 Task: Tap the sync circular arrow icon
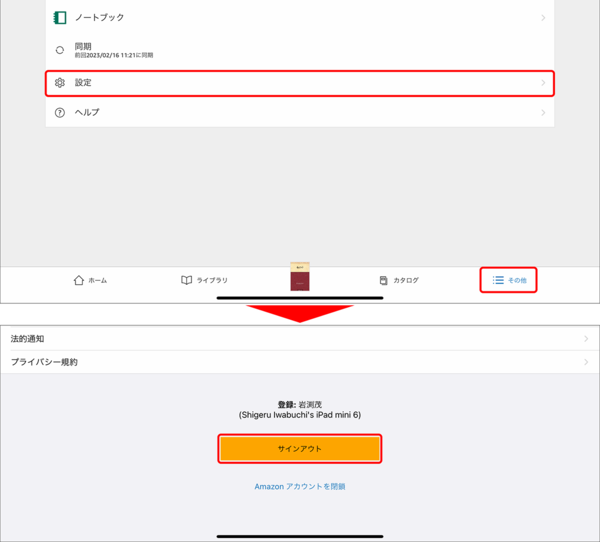(x=60, y=50)
